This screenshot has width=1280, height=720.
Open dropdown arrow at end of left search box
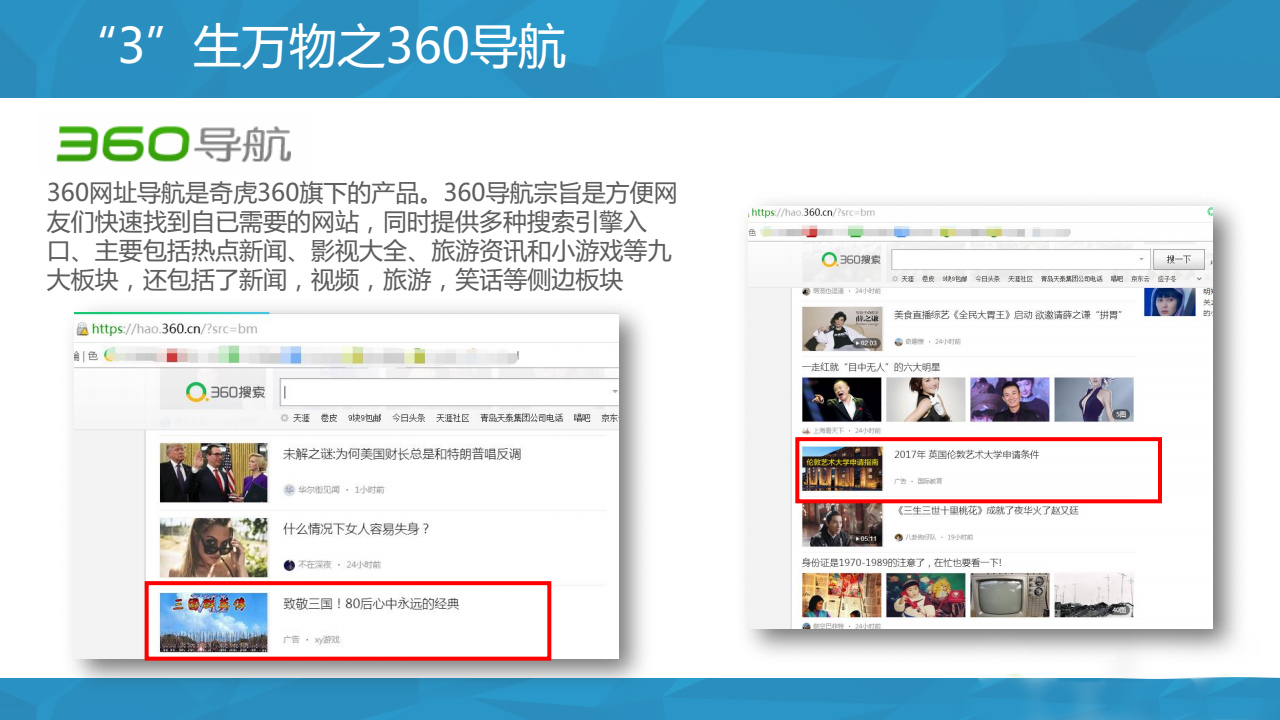click(x=614, y=392)
